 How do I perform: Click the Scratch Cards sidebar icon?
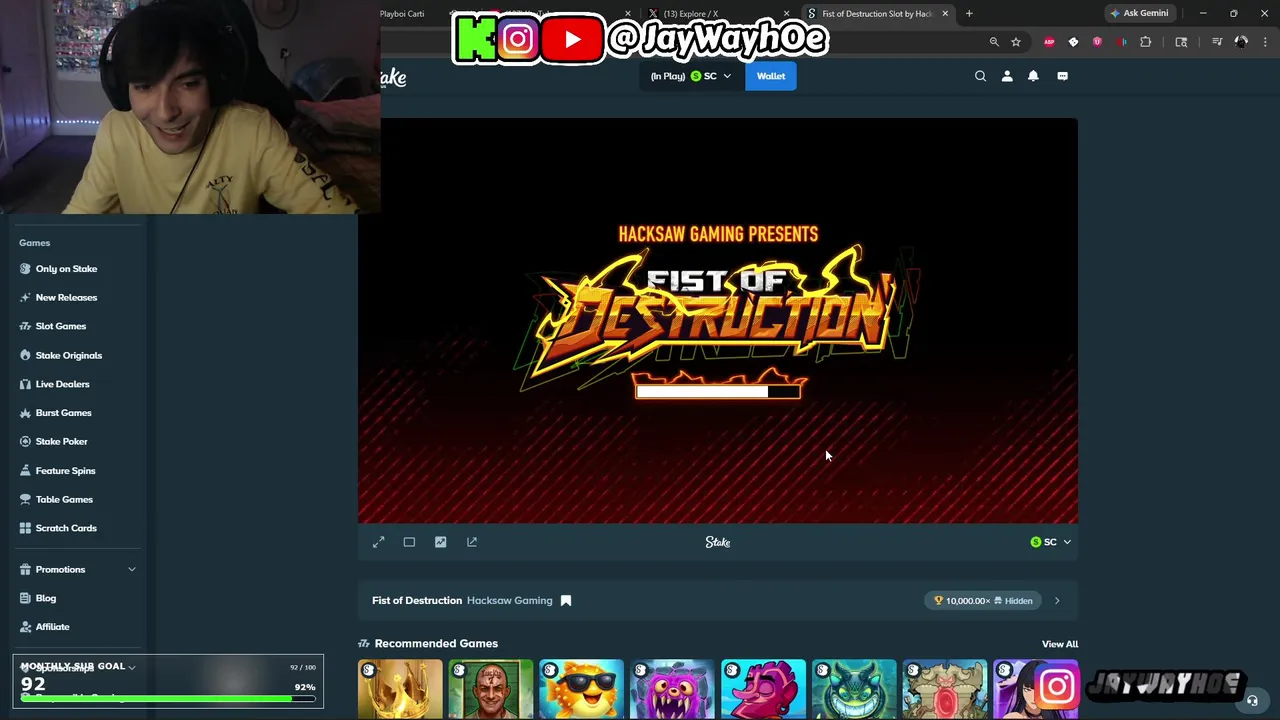25,528
